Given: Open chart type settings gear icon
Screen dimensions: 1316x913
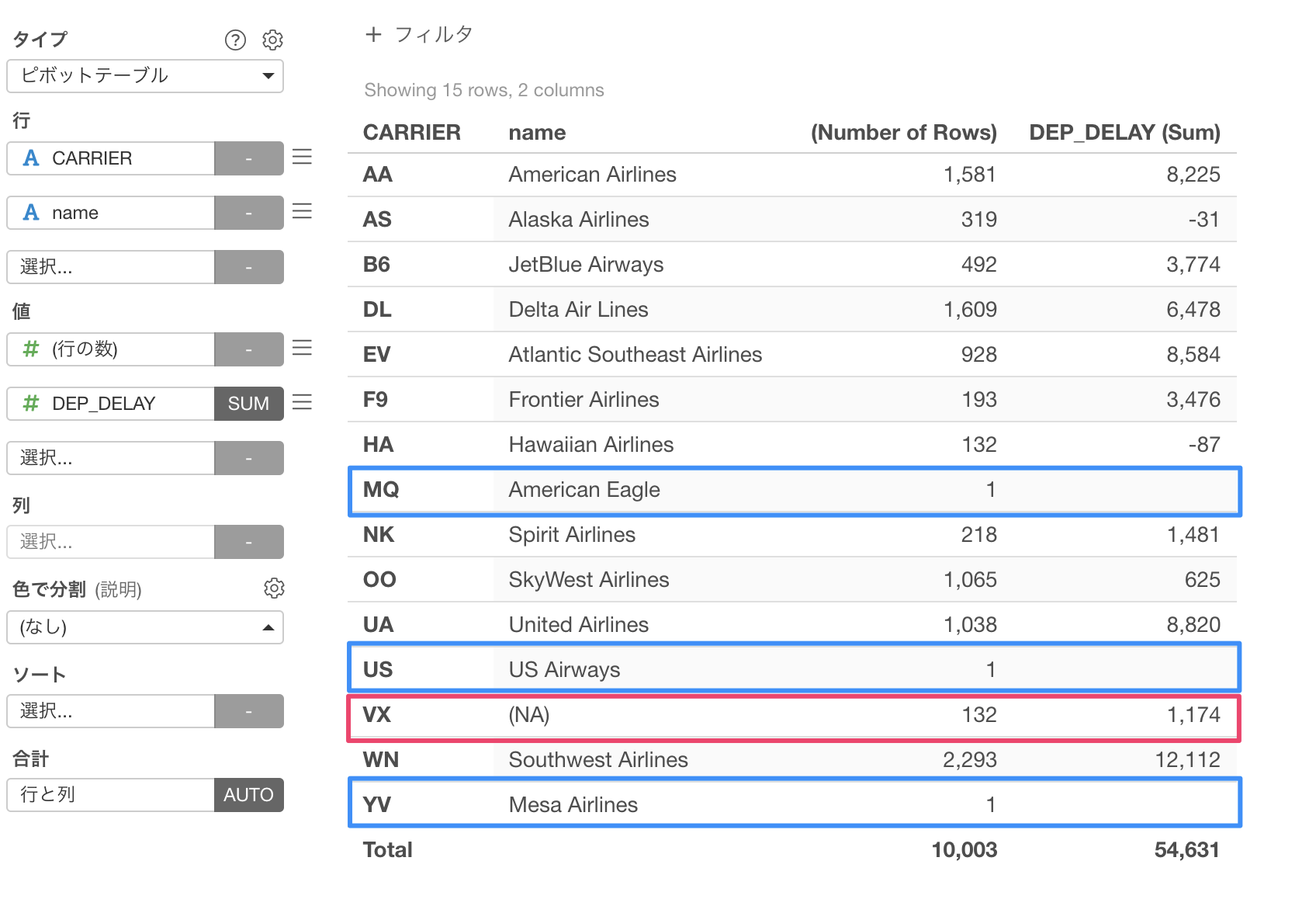Looking at the screenshot, I should click(272, 40).
